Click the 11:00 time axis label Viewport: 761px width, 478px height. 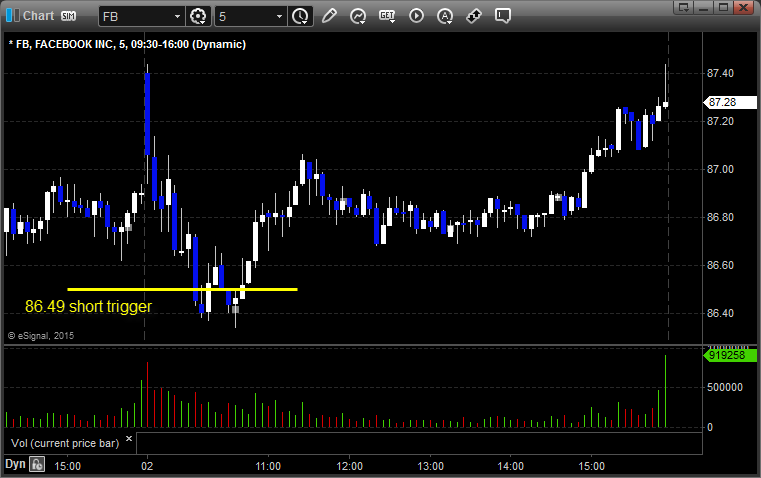click(x=268, y=466)
